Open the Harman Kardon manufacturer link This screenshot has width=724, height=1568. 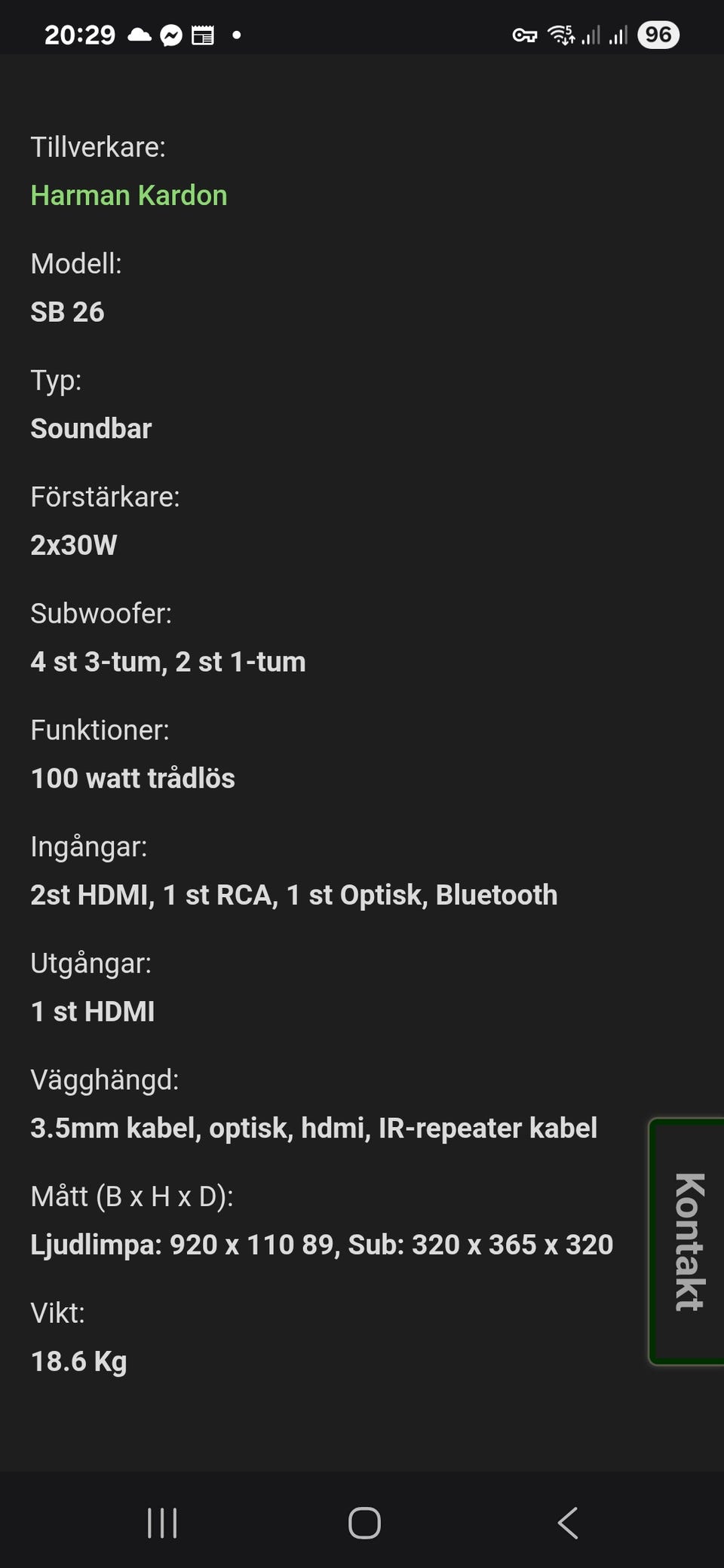(x=129, y=196)
